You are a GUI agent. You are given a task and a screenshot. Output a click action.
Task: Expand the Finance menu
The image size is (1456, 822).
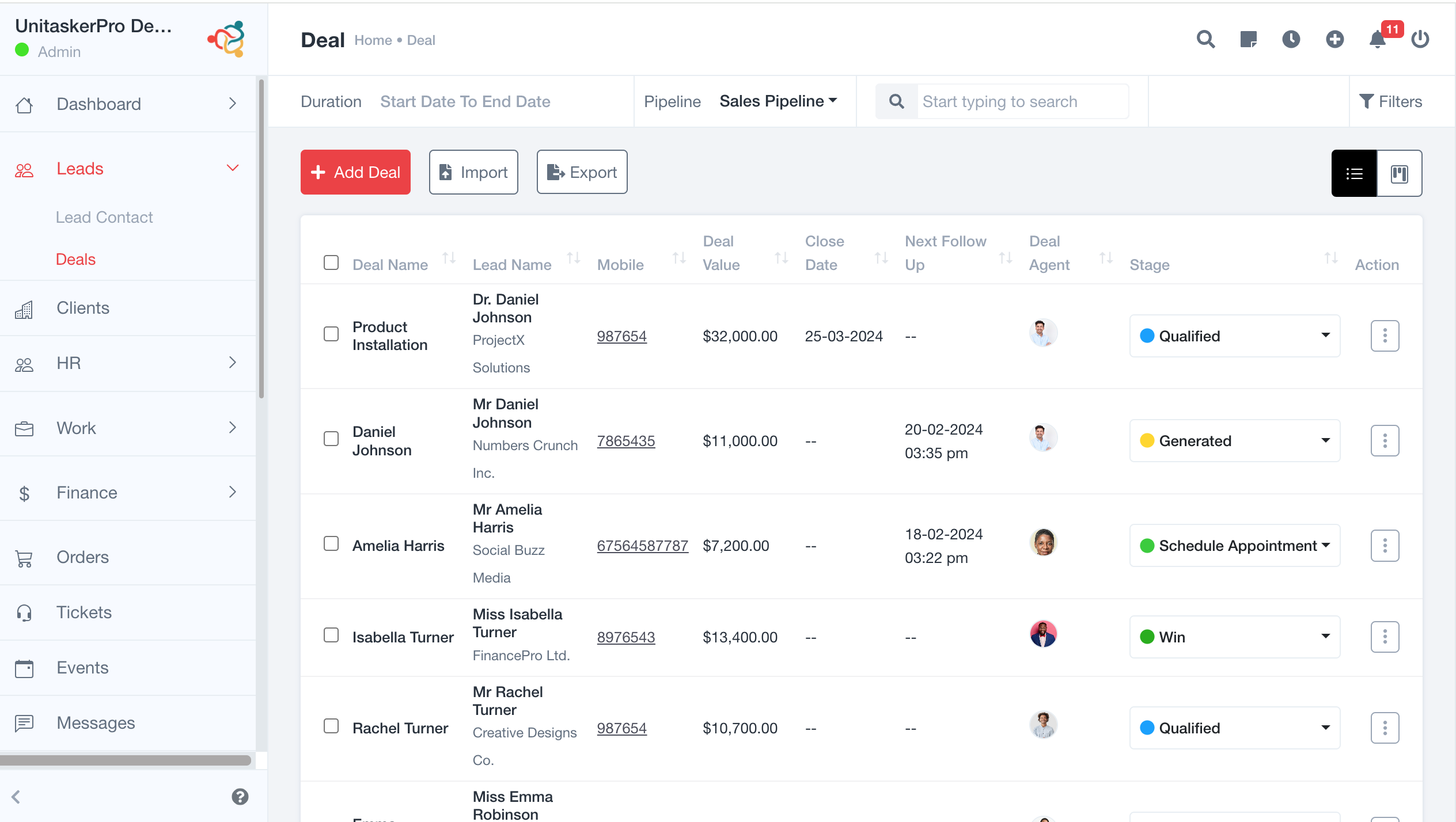(128, 493)
